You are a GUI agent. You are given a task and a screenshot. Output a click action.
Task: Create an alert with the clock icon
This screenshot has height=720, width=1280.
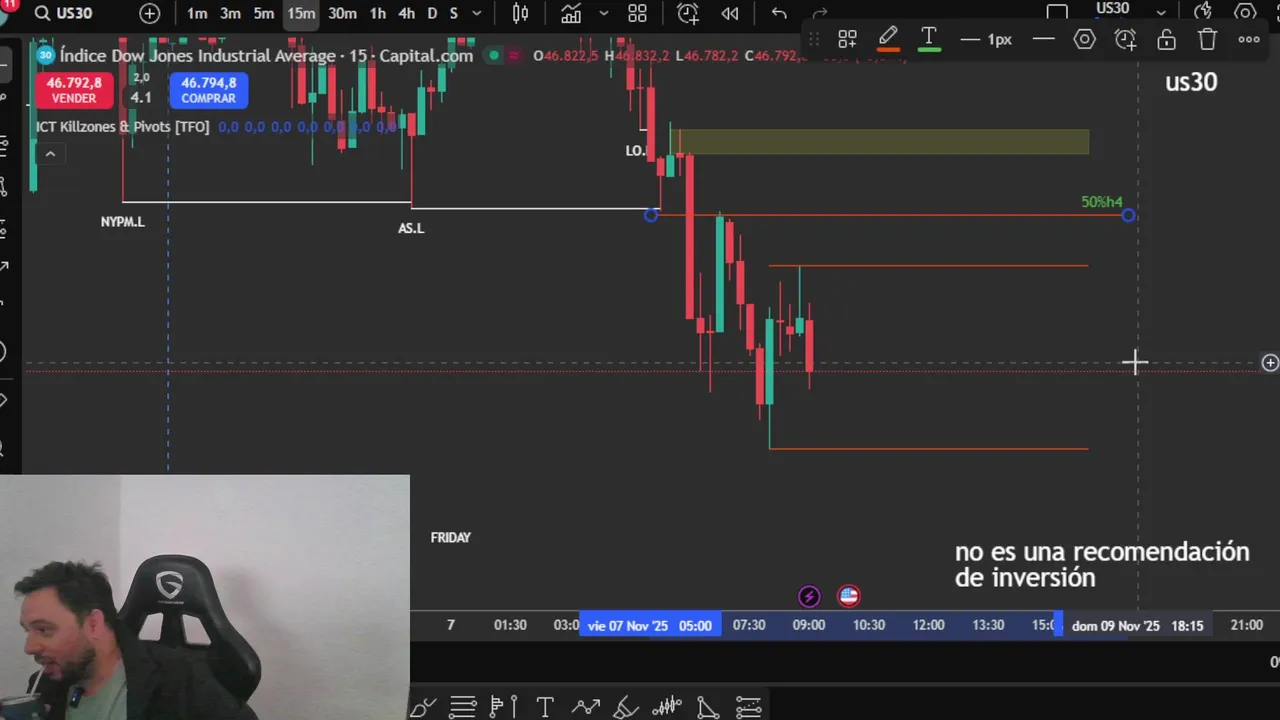click(688, 13)
